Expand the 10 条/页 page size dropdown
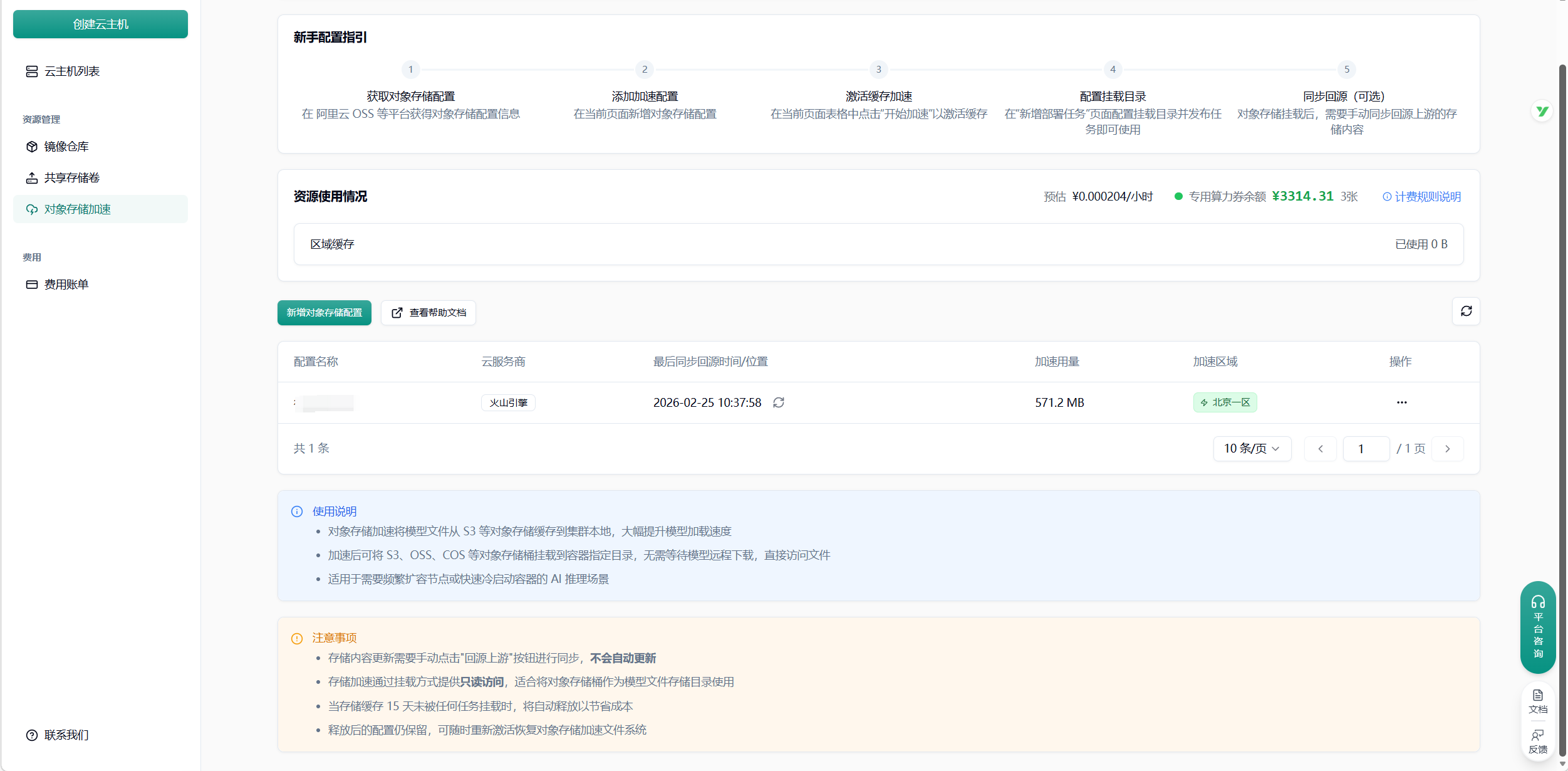The width and height of the screenshot is (1568, 771). pos(1252,449)
